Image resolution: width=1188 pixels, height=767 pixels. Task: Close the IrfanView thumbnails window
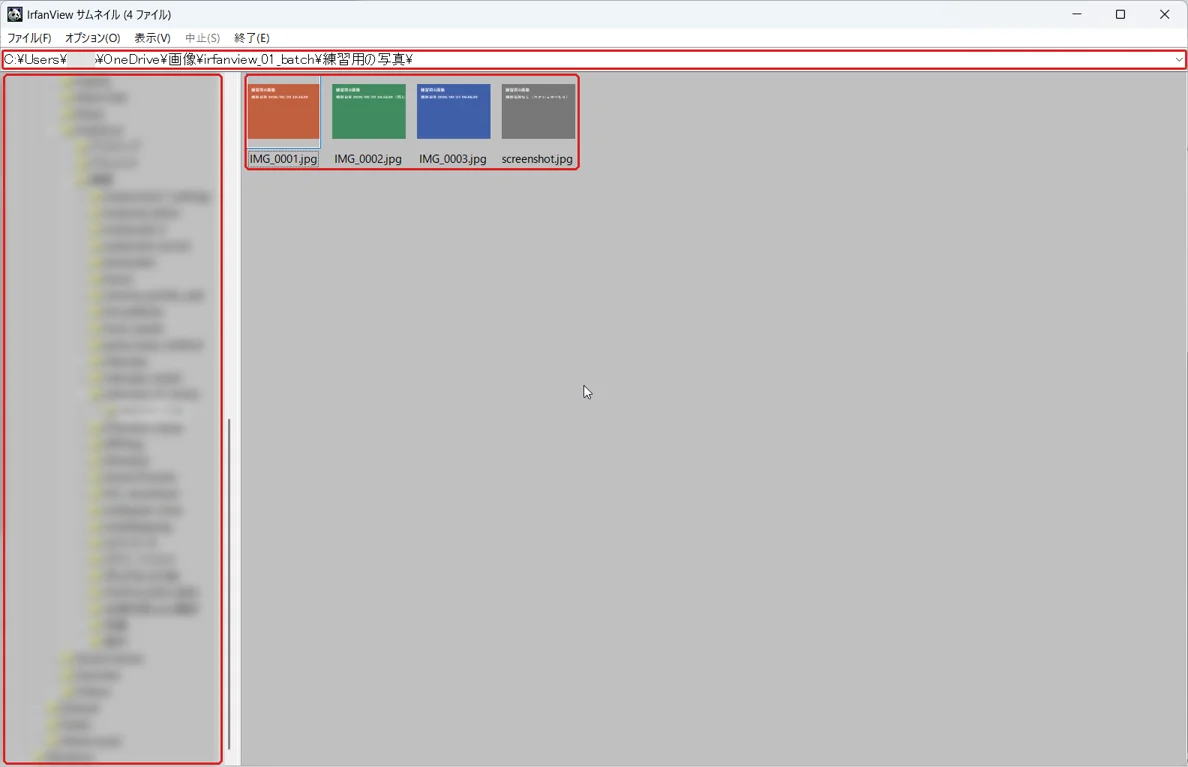[1165, 14]
